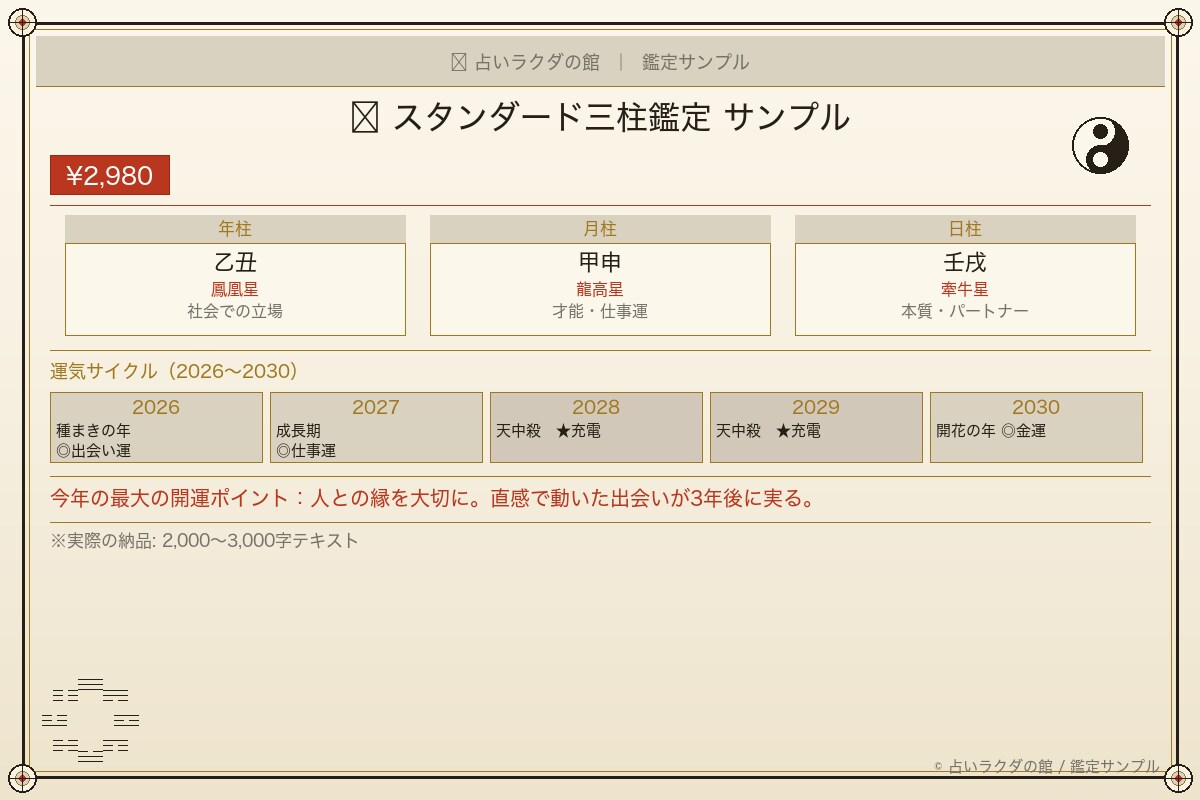Click the footer © 占いラクダの館 credit

point(1047,766)
